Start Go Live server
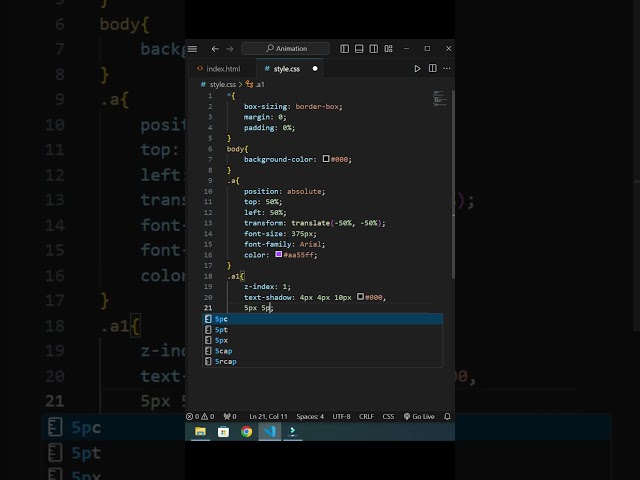 point(419,416)
